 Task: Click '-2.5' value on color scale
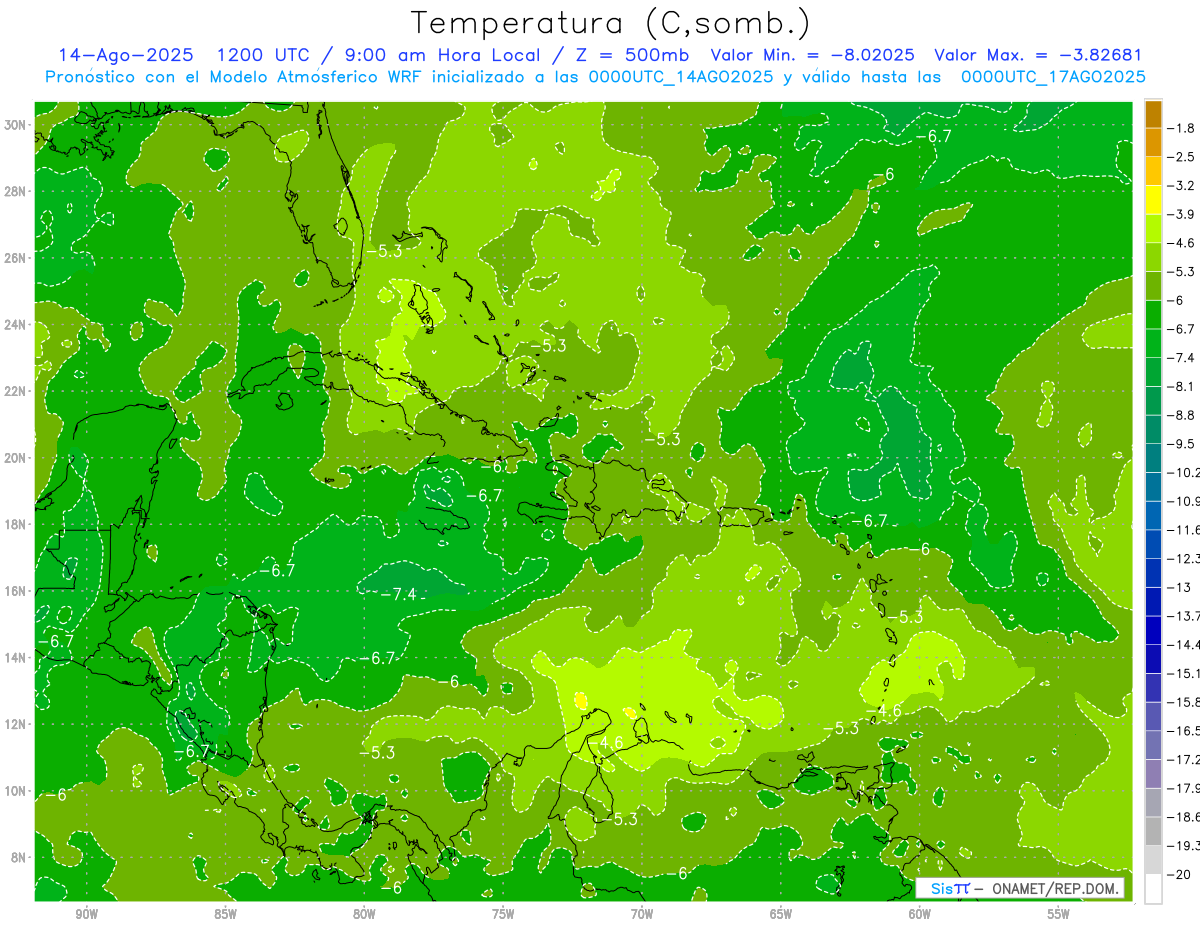1182,157
